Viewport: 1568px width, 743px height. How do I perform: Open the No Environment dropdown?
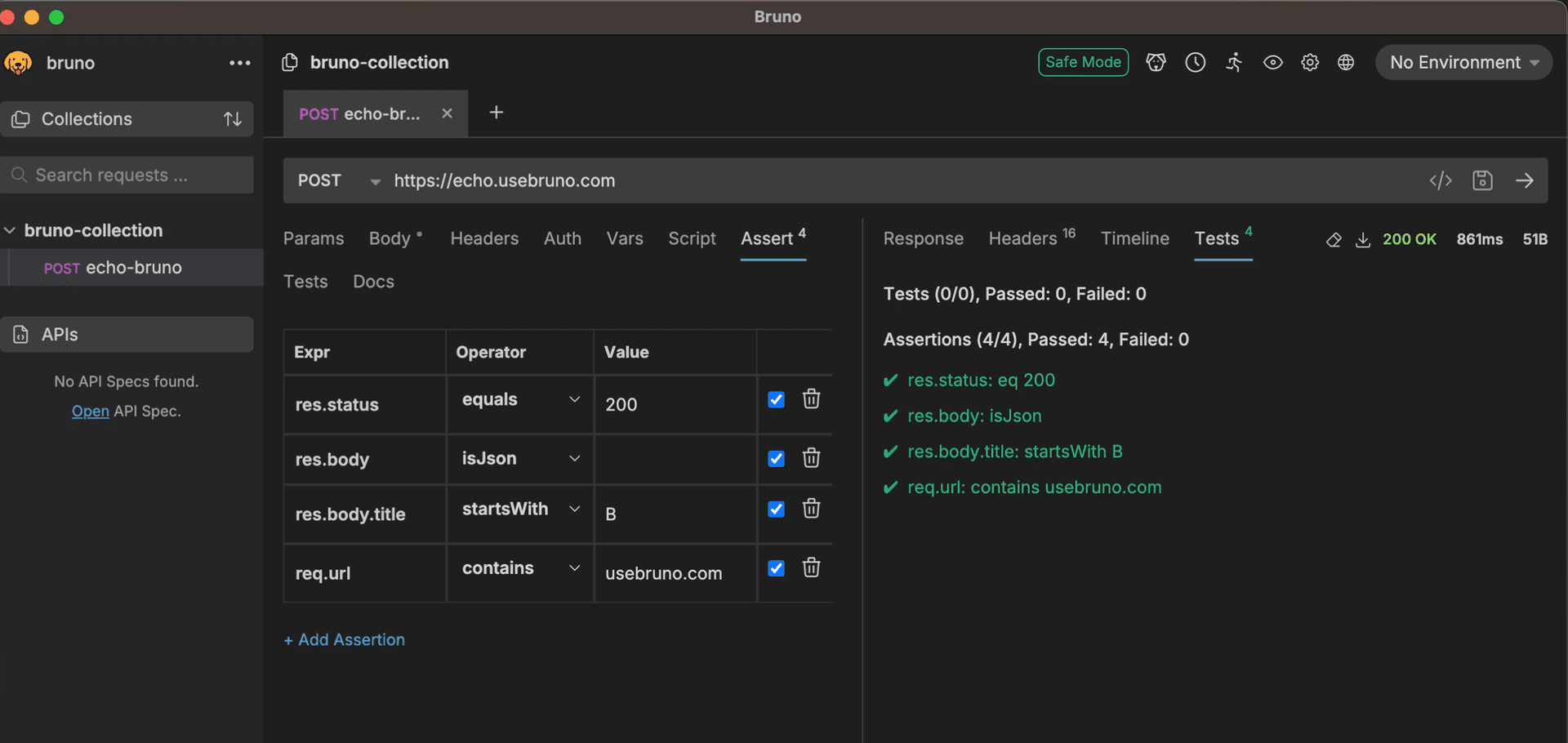pos(1463,62)
